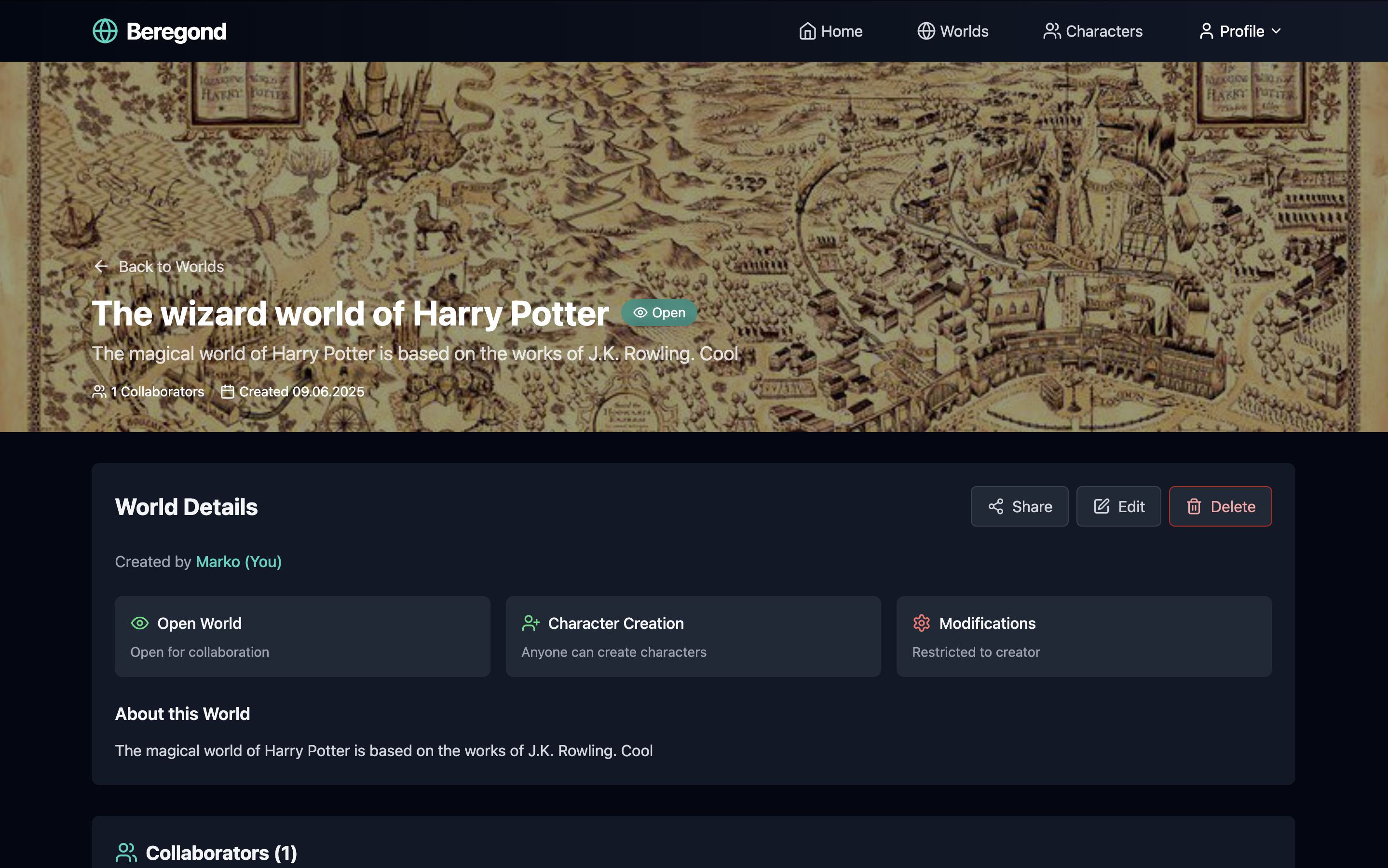The height and width of the screenshot is (868, 1388).
Task: Expand the Profile dropdown chevron
Action: coord(1276,31)
